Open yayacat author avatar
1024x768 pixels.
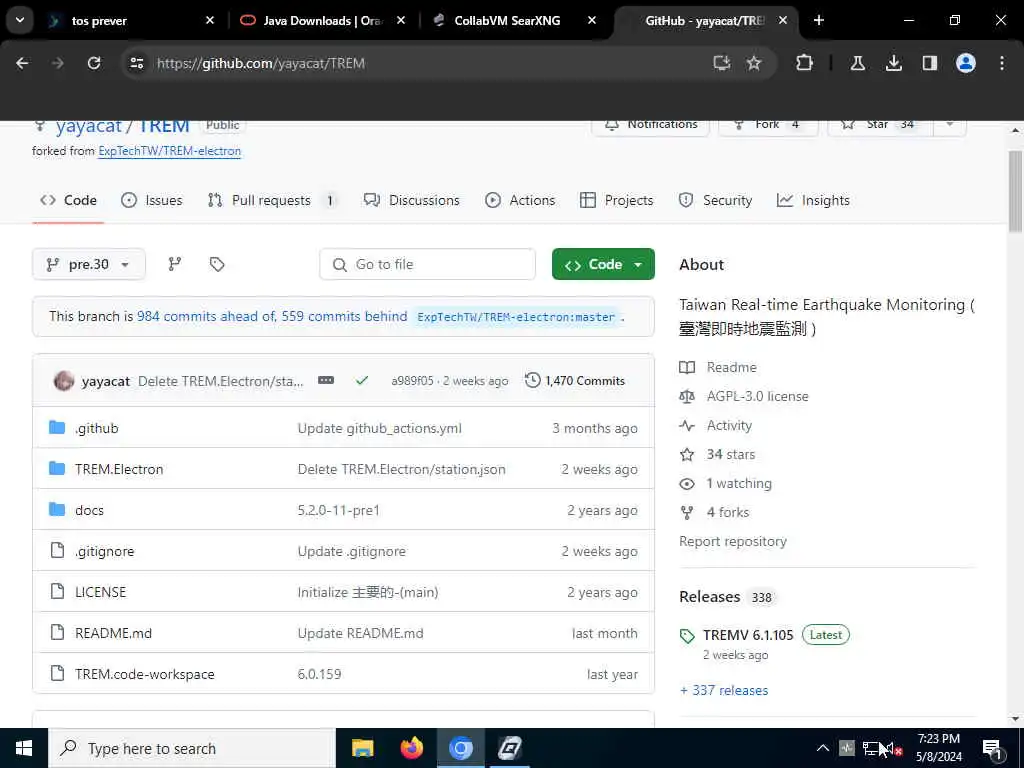coord(63,381)
